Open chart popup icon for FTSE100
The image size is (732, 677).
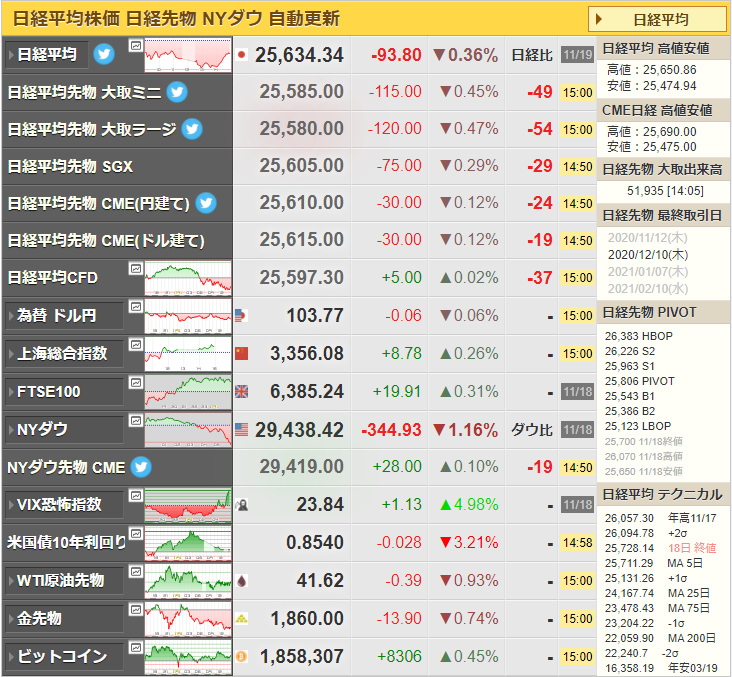click(x=135, y=382)
